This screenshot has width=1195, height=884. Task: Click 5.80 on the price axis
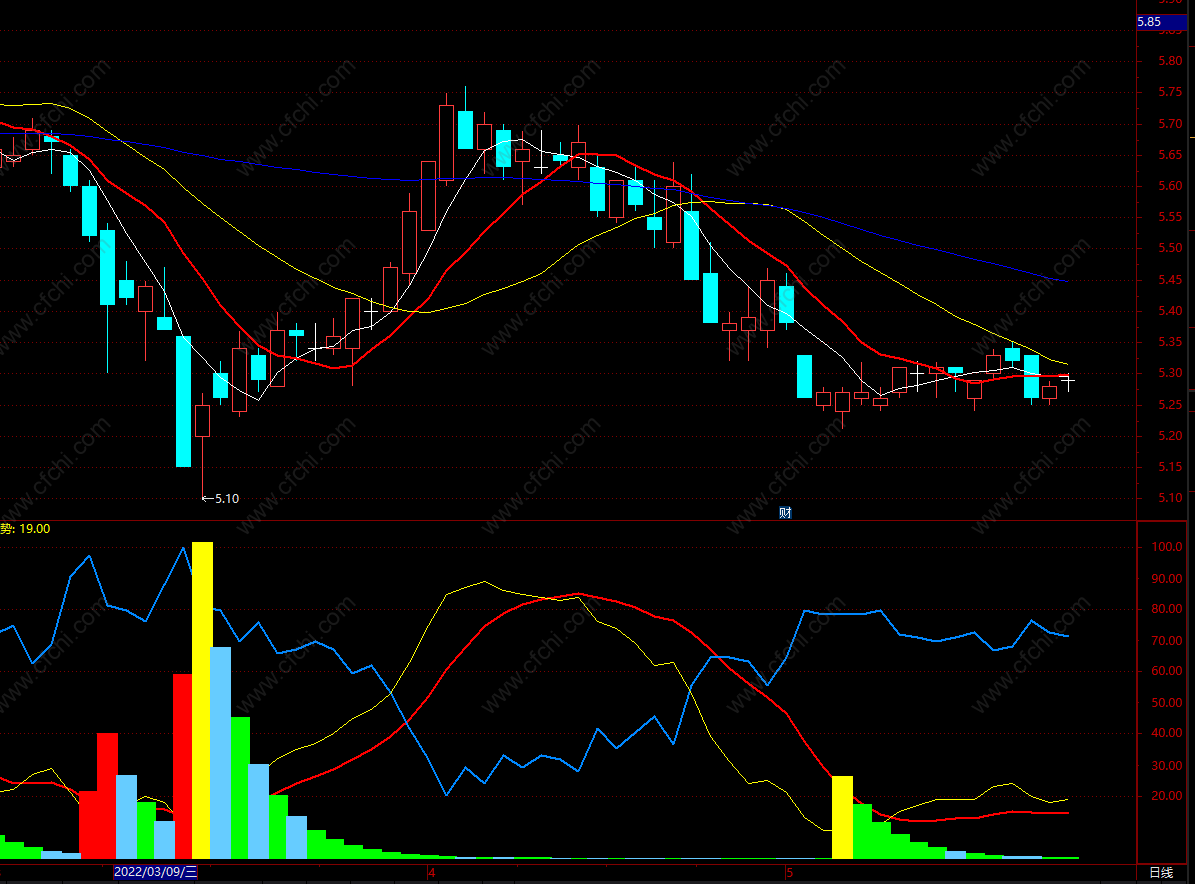pyautogui.click(x=1170, y=61)
